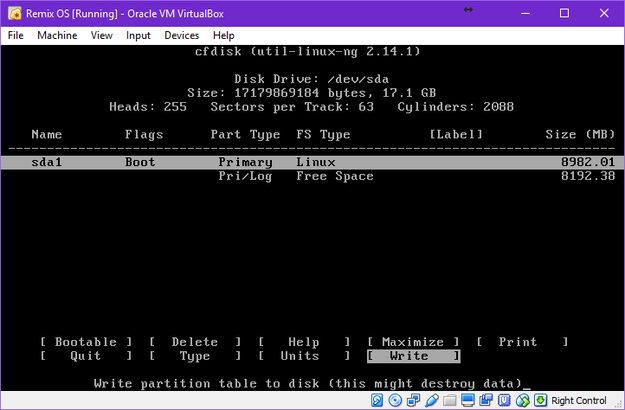Select the Maximize option in cfdisk
The image size is (625, 410).
click(x=413, y=342)
